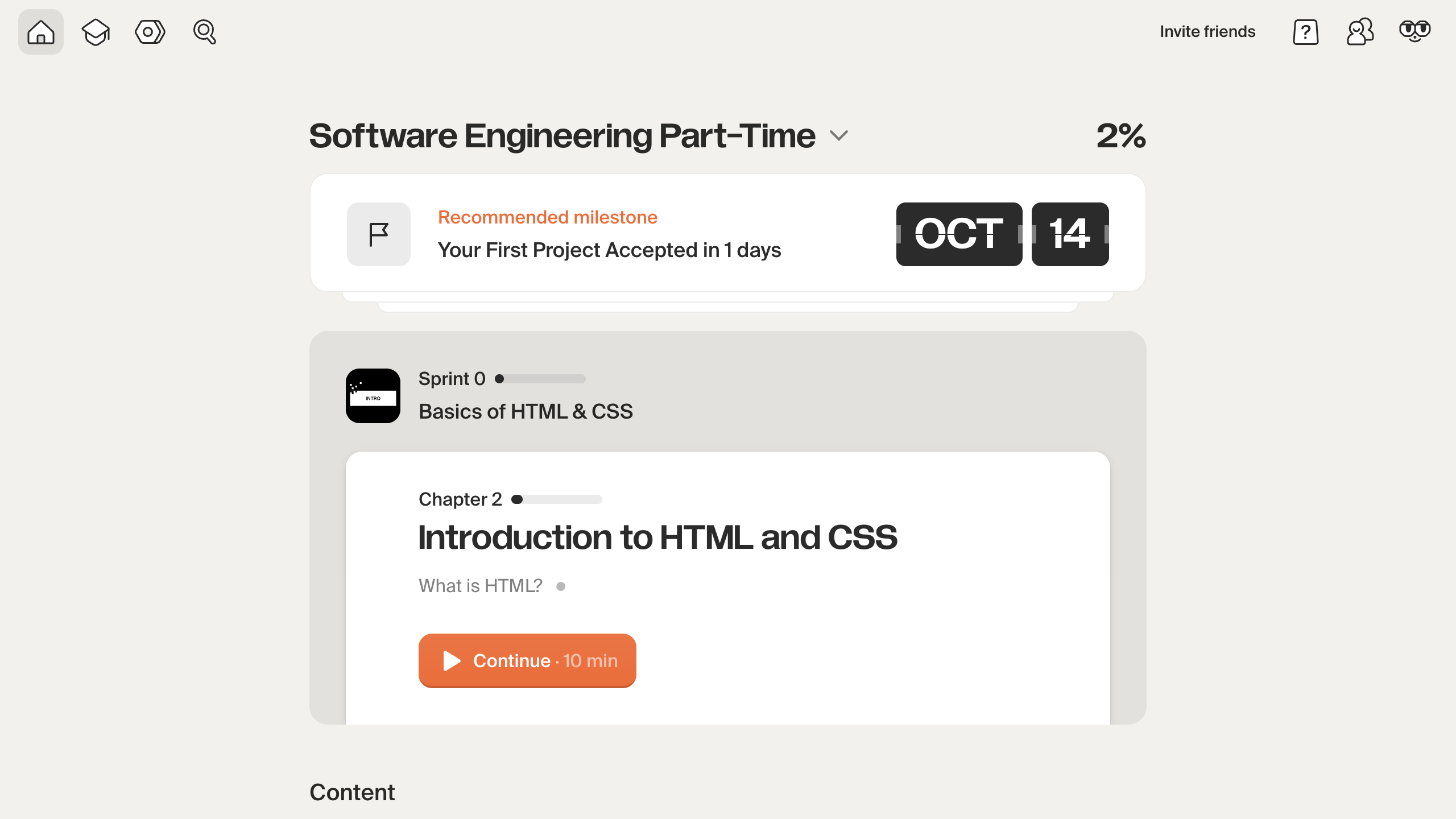The image size is (1456, 819).
Task: Click the milestone flag icon
Action: point(379,234)
